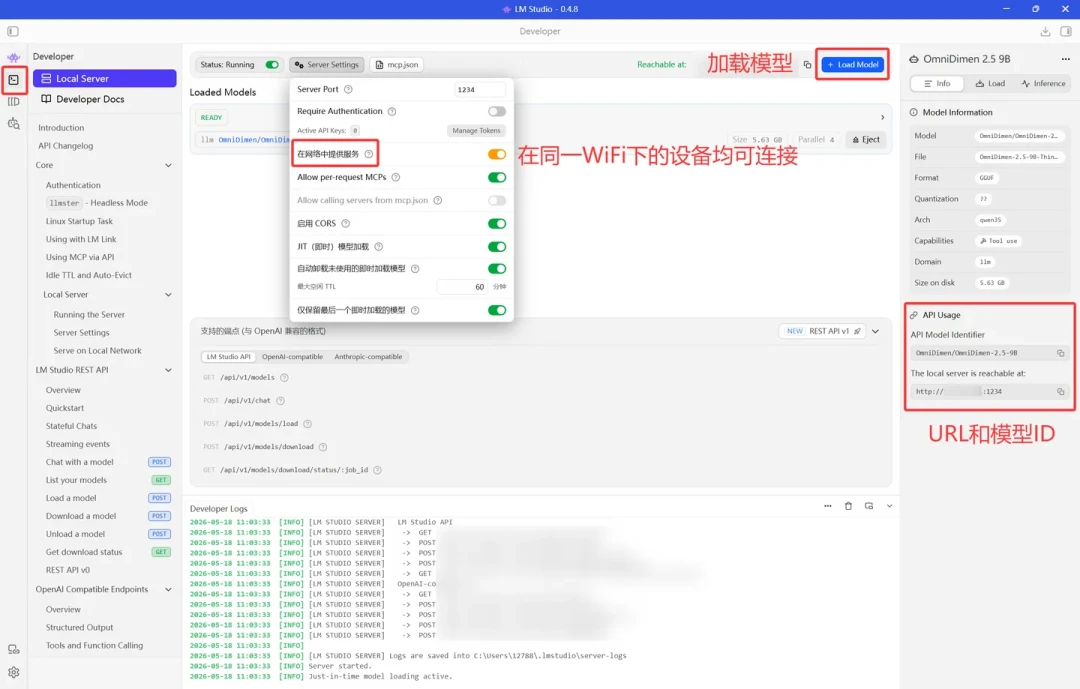The image size is (1080, 689).
Task: Collapse OpenAI Compatible Endpoints section
Action: [x=168, y=590]
